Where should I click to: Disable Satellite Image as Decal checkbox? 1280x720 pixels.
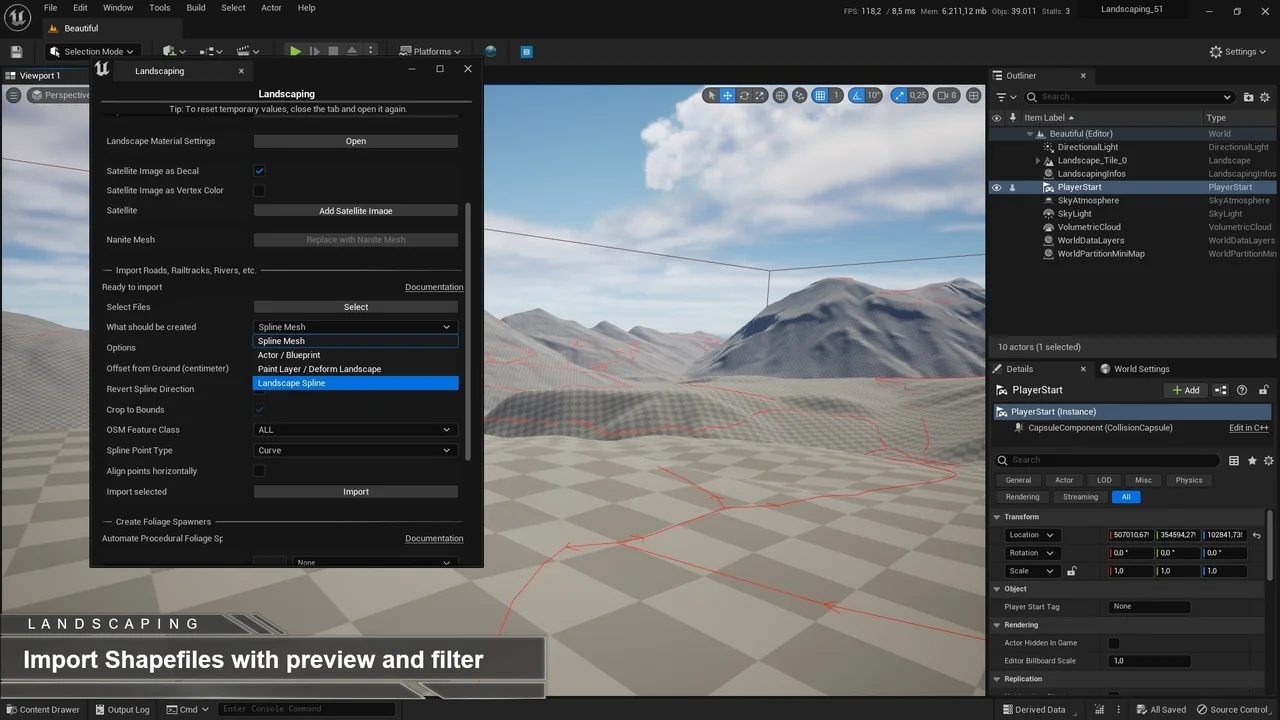[259, 171]
